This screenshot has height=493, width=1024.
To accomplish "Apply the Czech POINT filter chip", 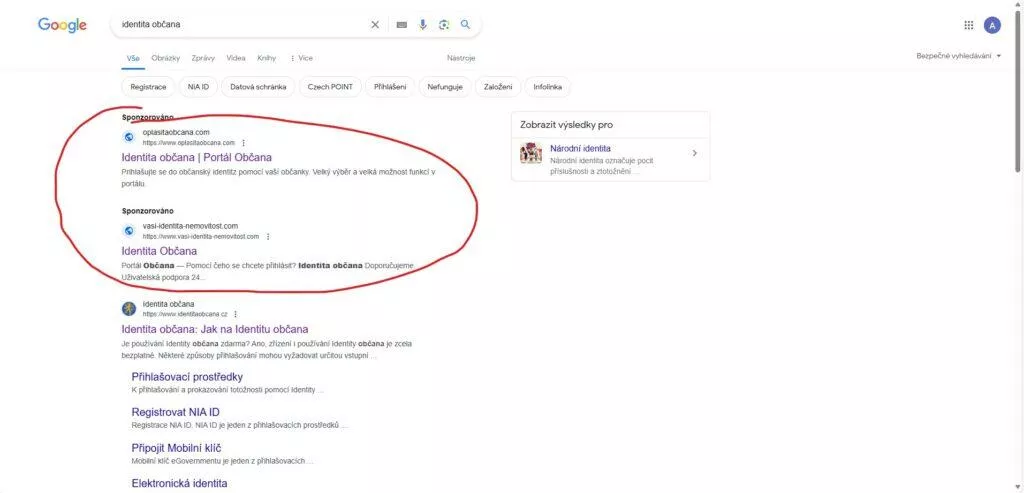I will click(330, 87).
